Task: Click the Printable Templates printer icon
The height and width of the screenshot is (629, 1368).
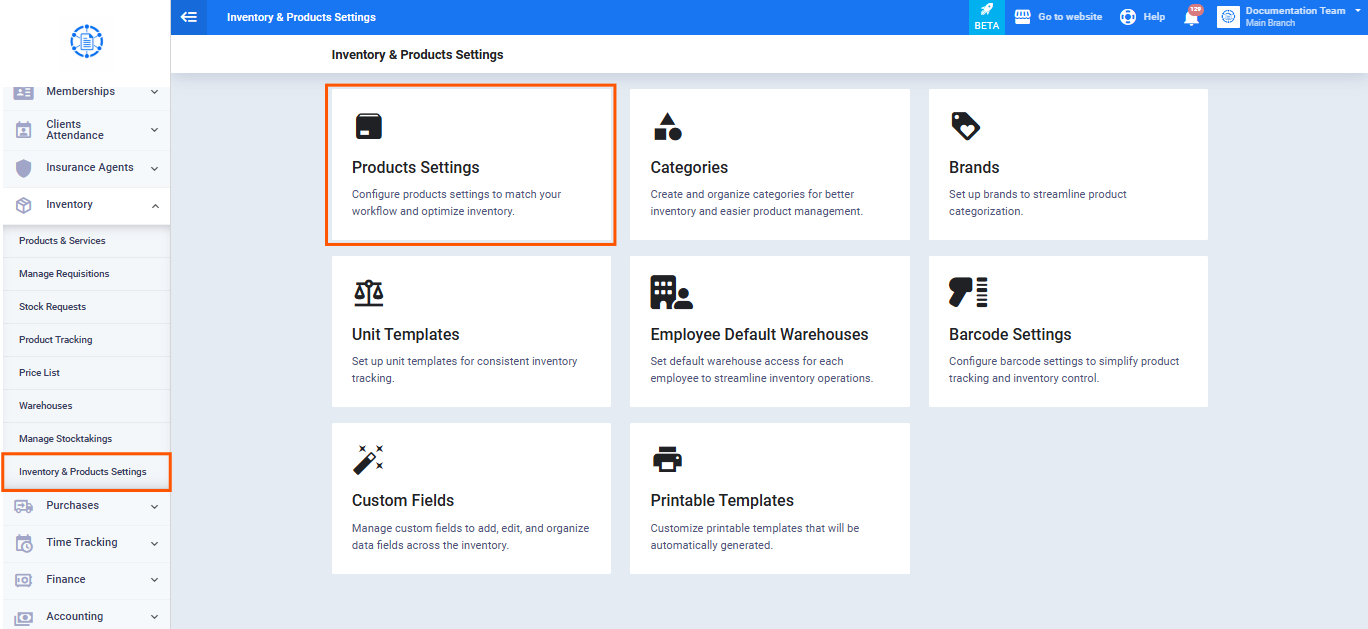Action: (667, 459)
